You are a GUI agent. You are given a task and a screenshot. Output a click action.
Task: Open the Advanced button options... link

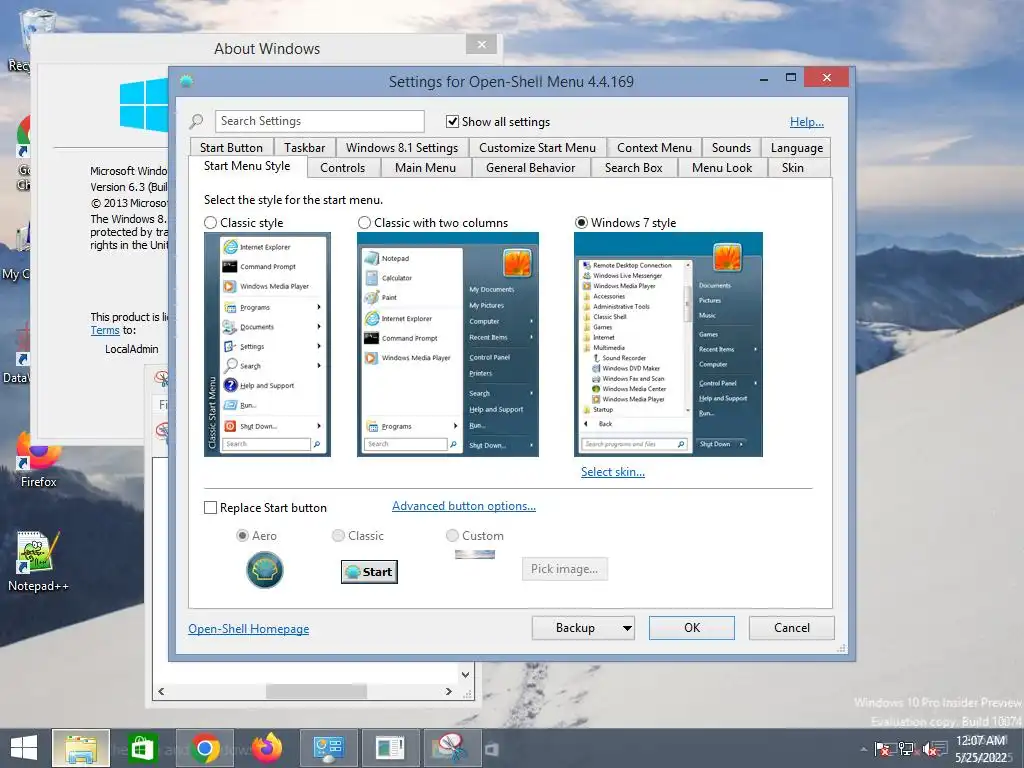(x=464, y=505)
